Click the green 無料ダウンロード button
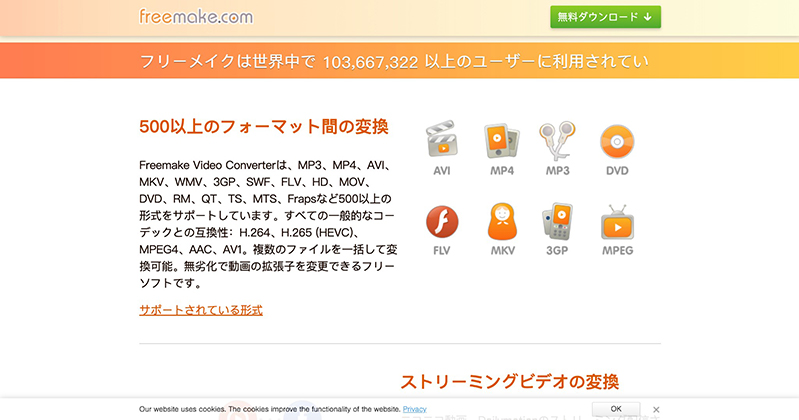The image size is (799, 420). click(605, 17)
